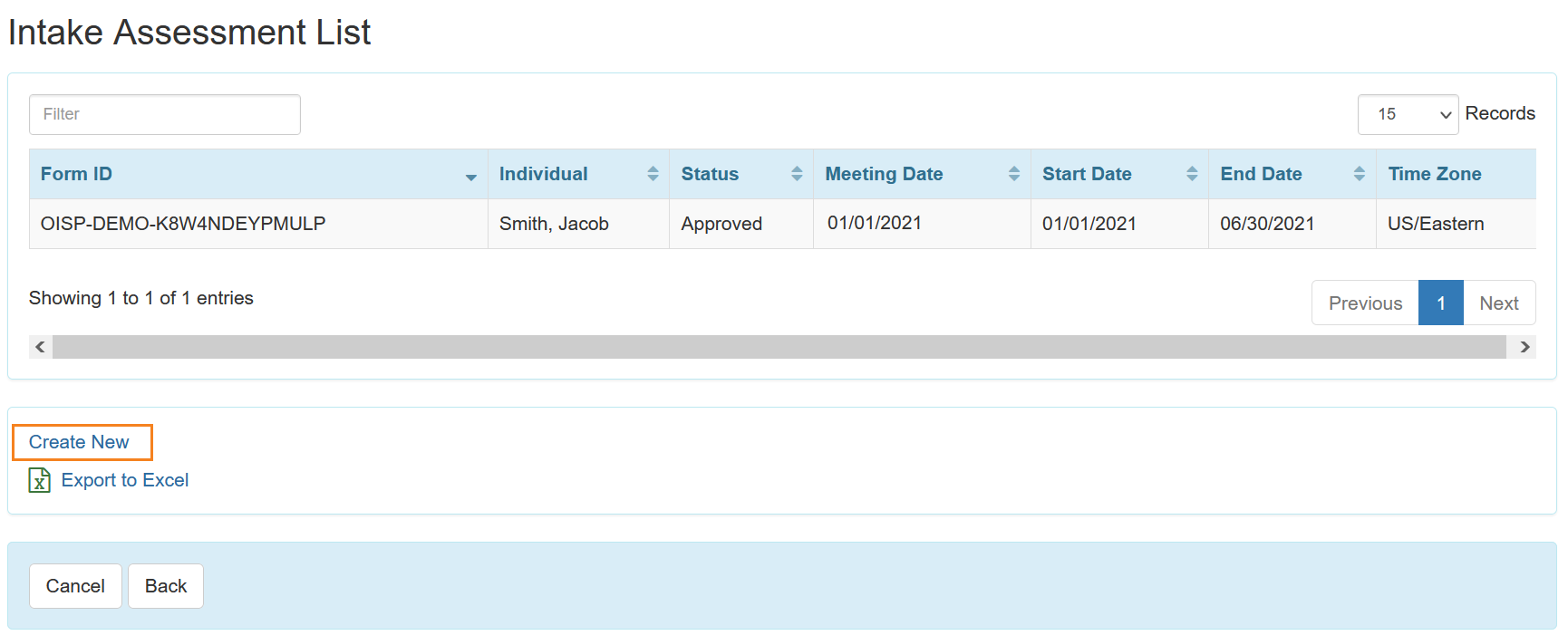Sort table by Status column
Viewport: 1568px width, 635px height.
point(797,174)
